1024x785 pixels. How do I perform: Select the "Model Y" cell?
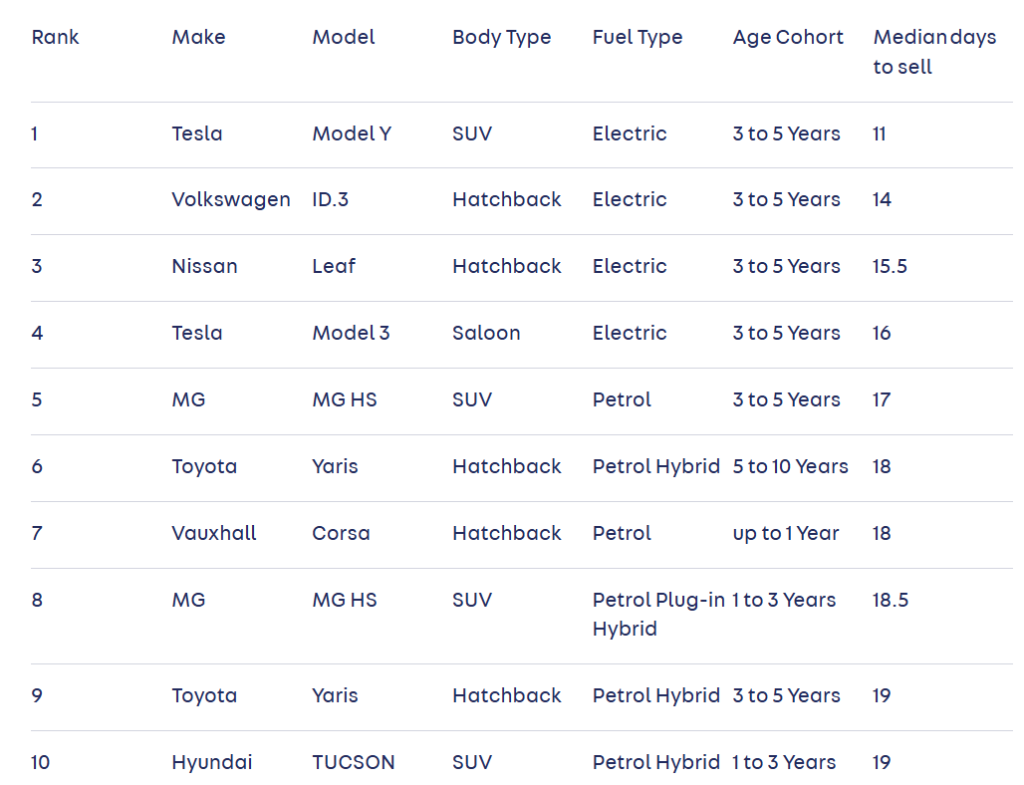[x=351, y=134]
